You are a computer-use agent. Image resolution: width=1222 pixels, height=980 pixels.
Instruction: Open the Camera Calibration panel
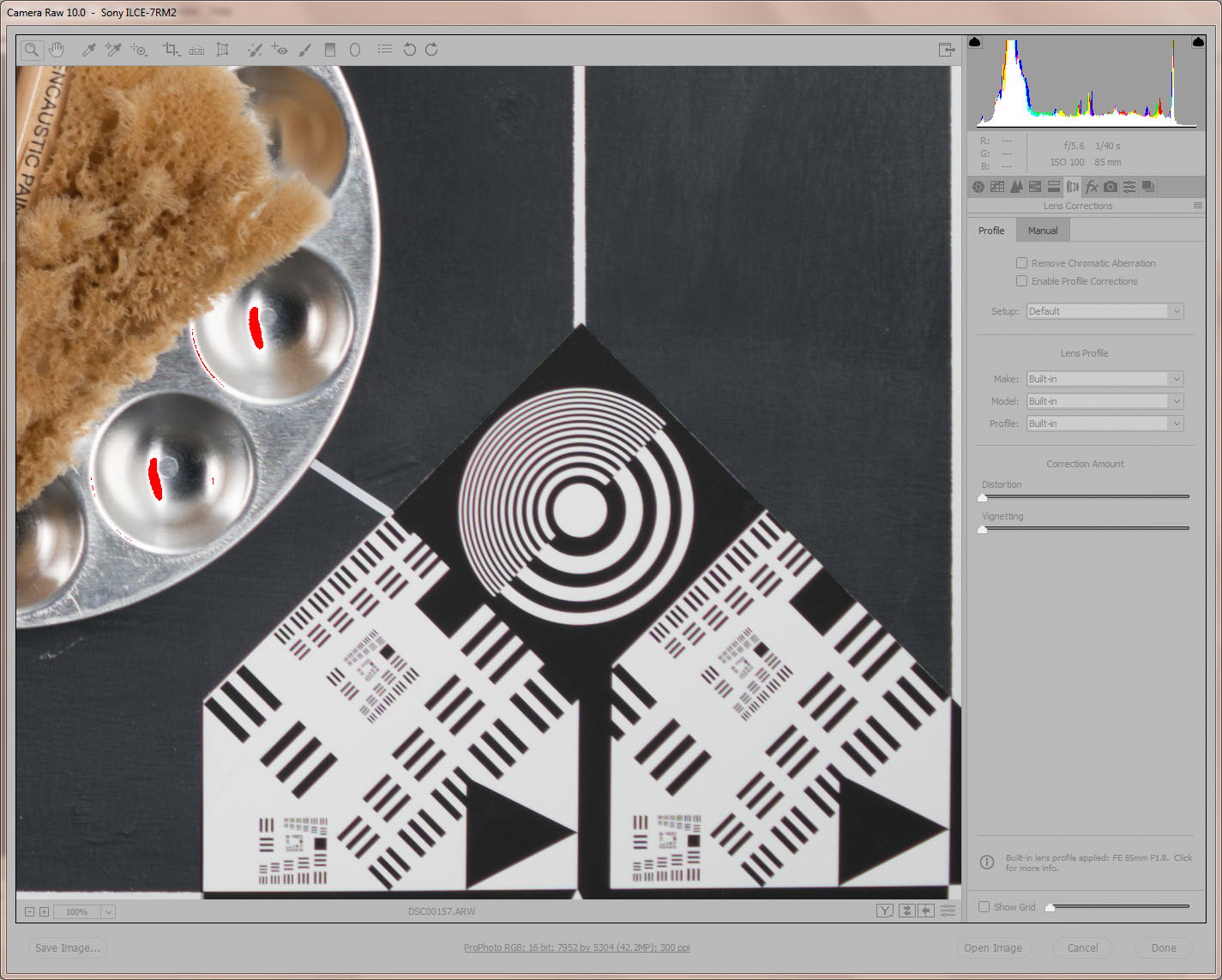point(1111,187)
